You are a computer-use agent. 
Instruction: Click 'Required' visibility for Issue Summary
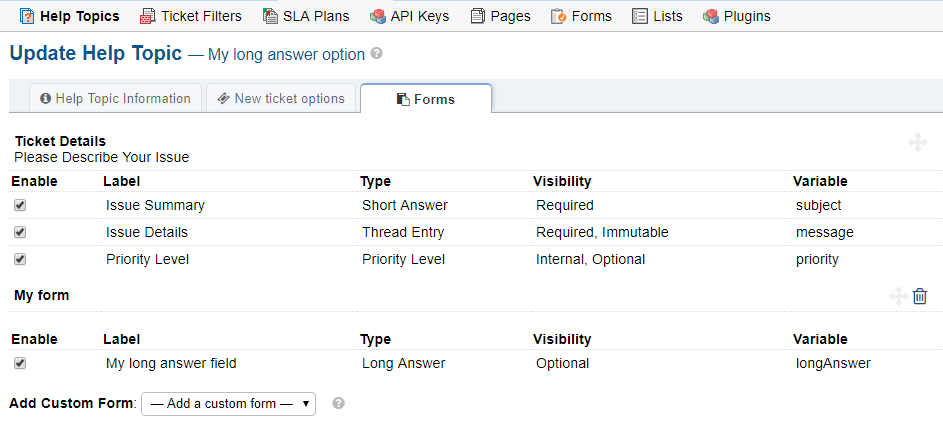[x=565, y=205]
